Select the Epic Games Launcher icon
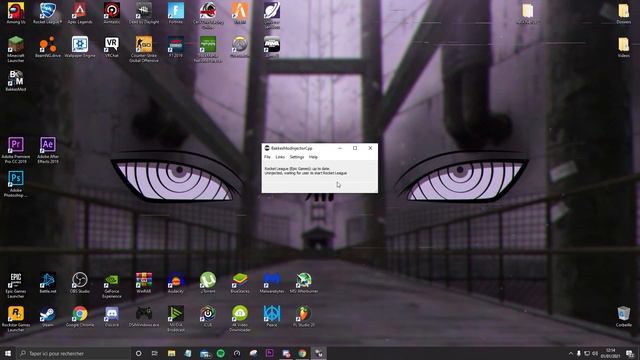 click(16, 285)
